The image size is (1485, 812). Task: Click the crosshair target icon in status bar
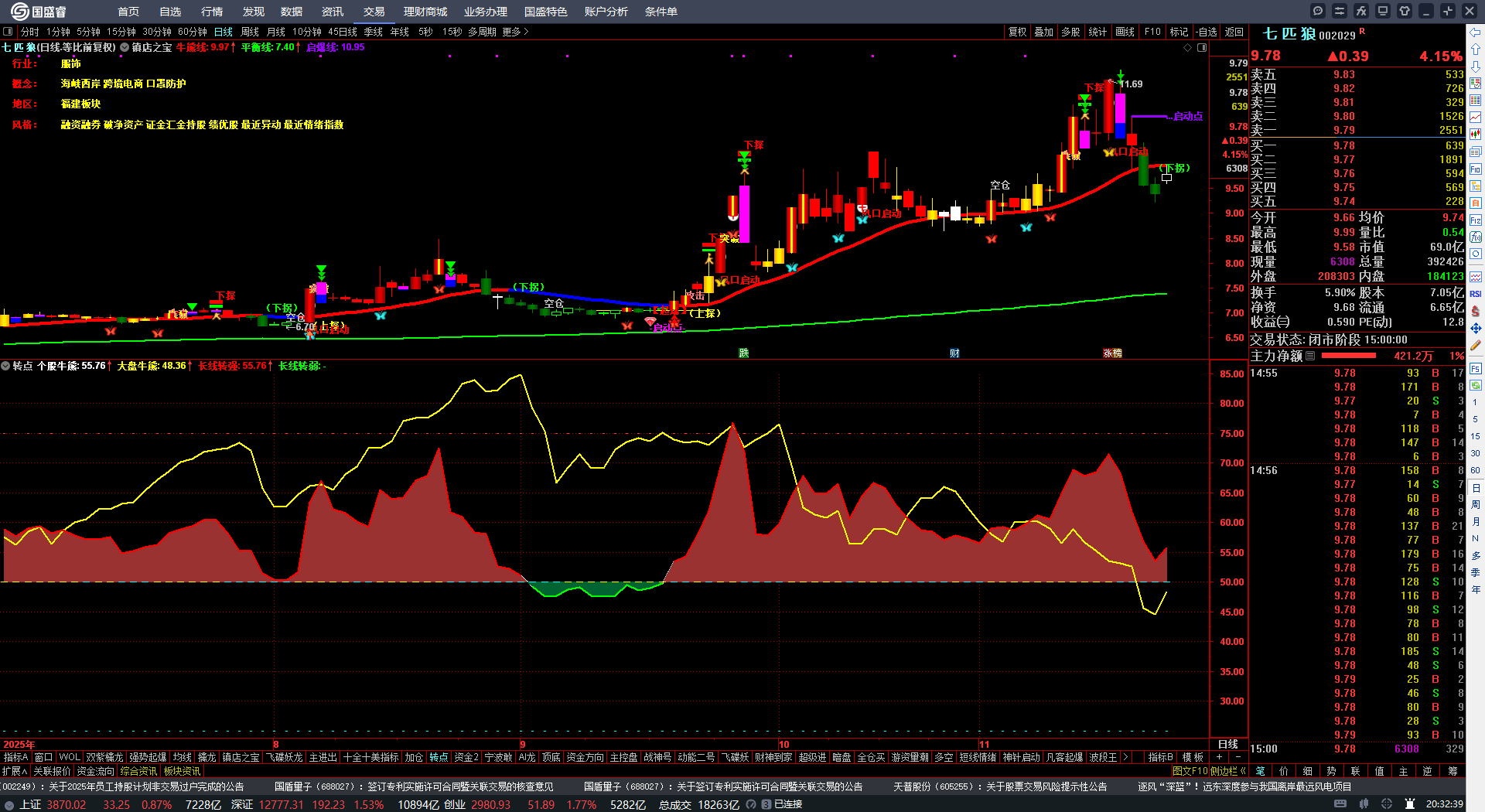click(1387, 804)
